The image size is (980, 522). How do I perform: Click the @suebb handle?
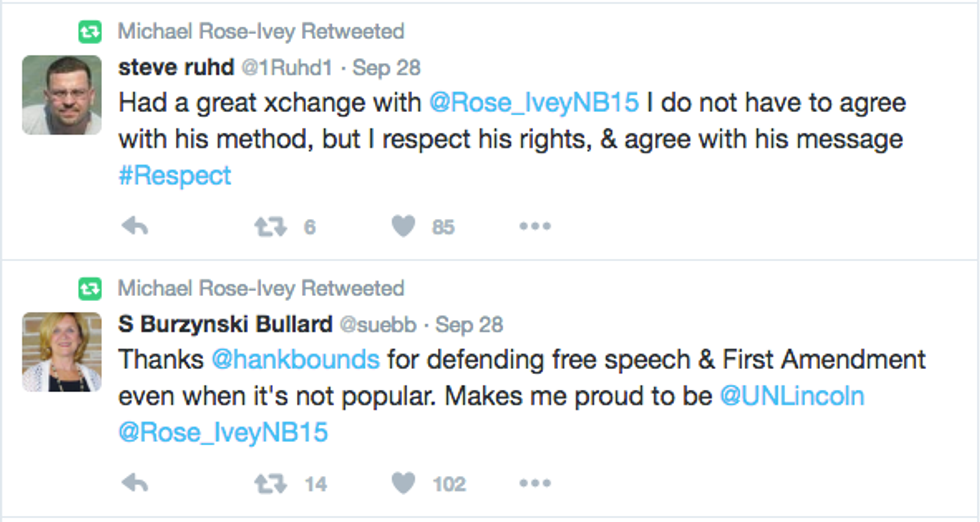380,325
